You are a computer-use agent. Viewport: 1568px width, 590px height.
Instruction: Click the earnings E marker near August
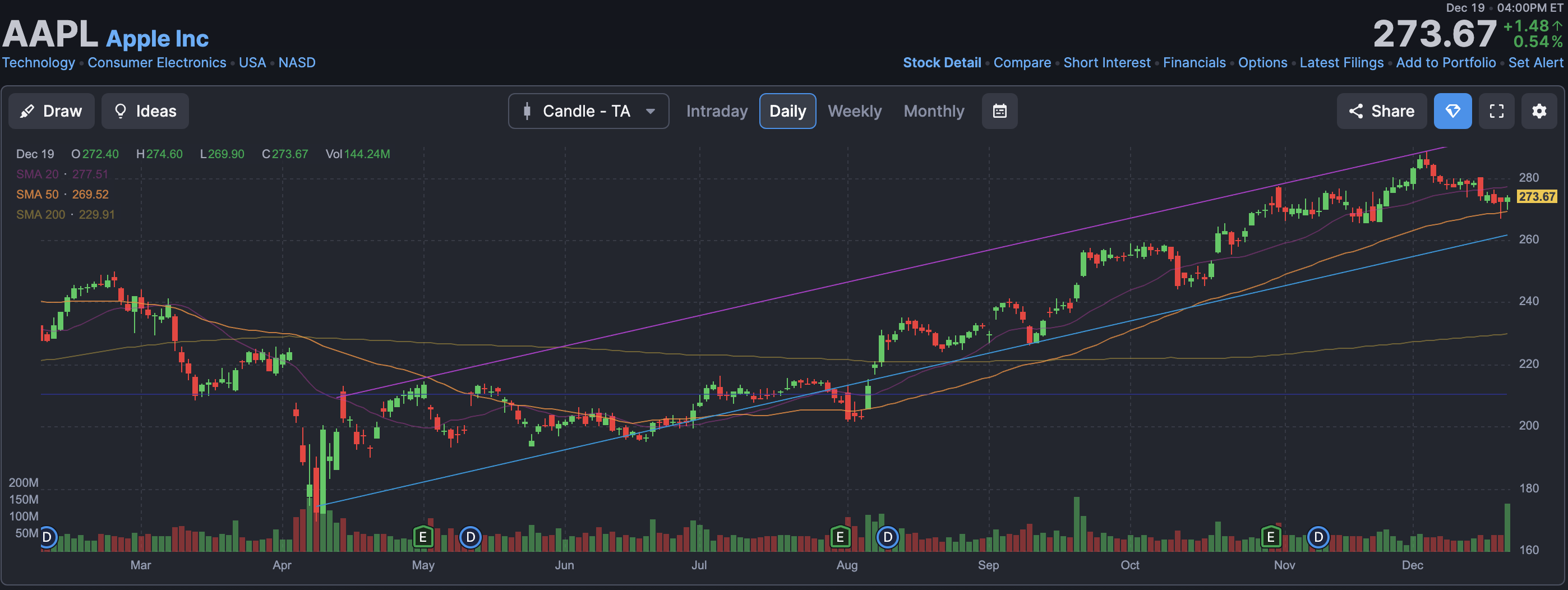pos(840,537)
